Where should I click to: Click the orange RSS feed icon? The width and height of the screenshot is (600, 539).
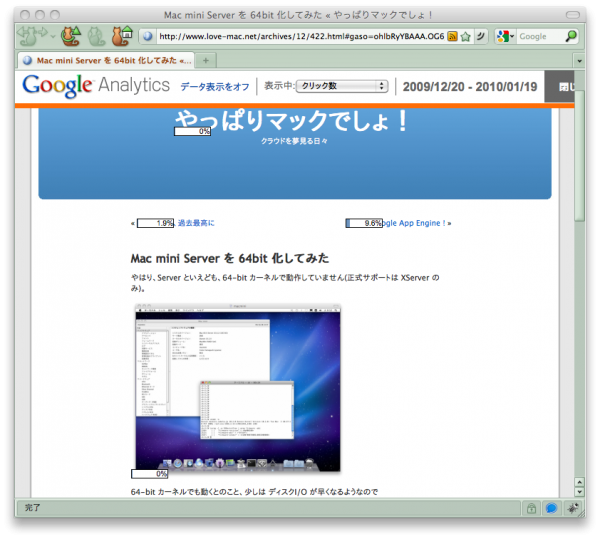click(453, 36)
